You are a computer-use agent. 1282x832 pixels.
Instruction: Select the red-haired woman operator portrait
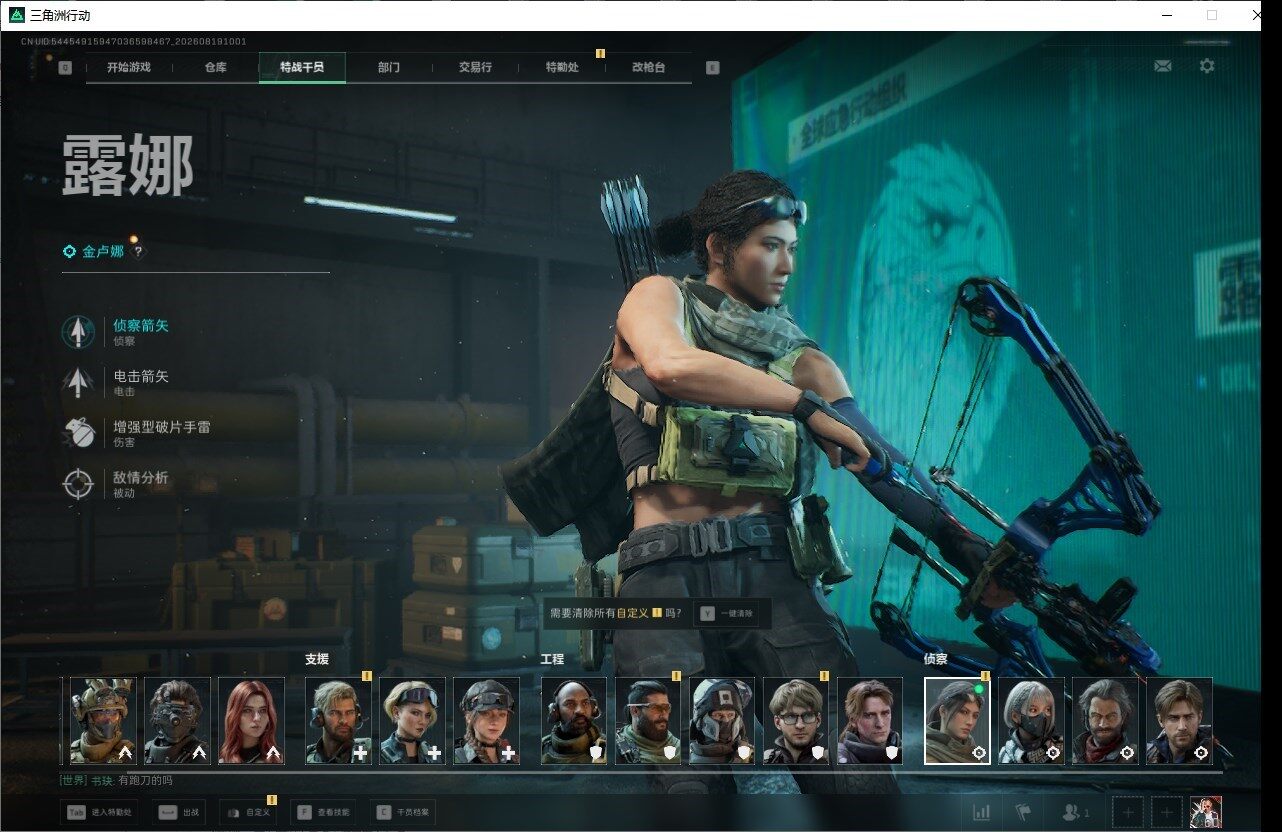(251, 721)
